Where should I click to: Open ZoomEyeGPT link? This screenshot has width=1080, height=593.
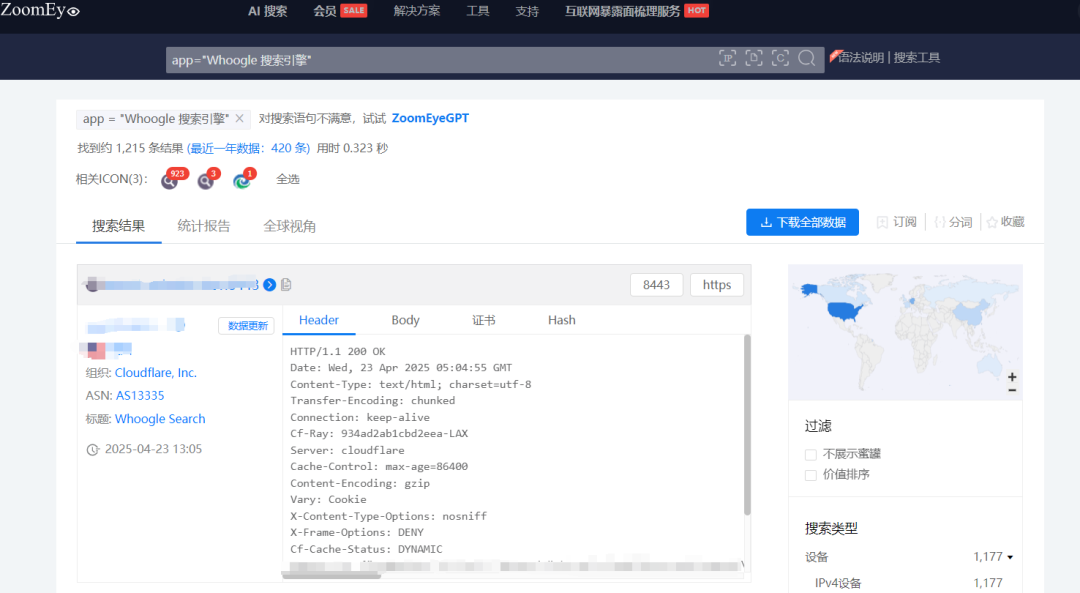click(x=430, y=118)
